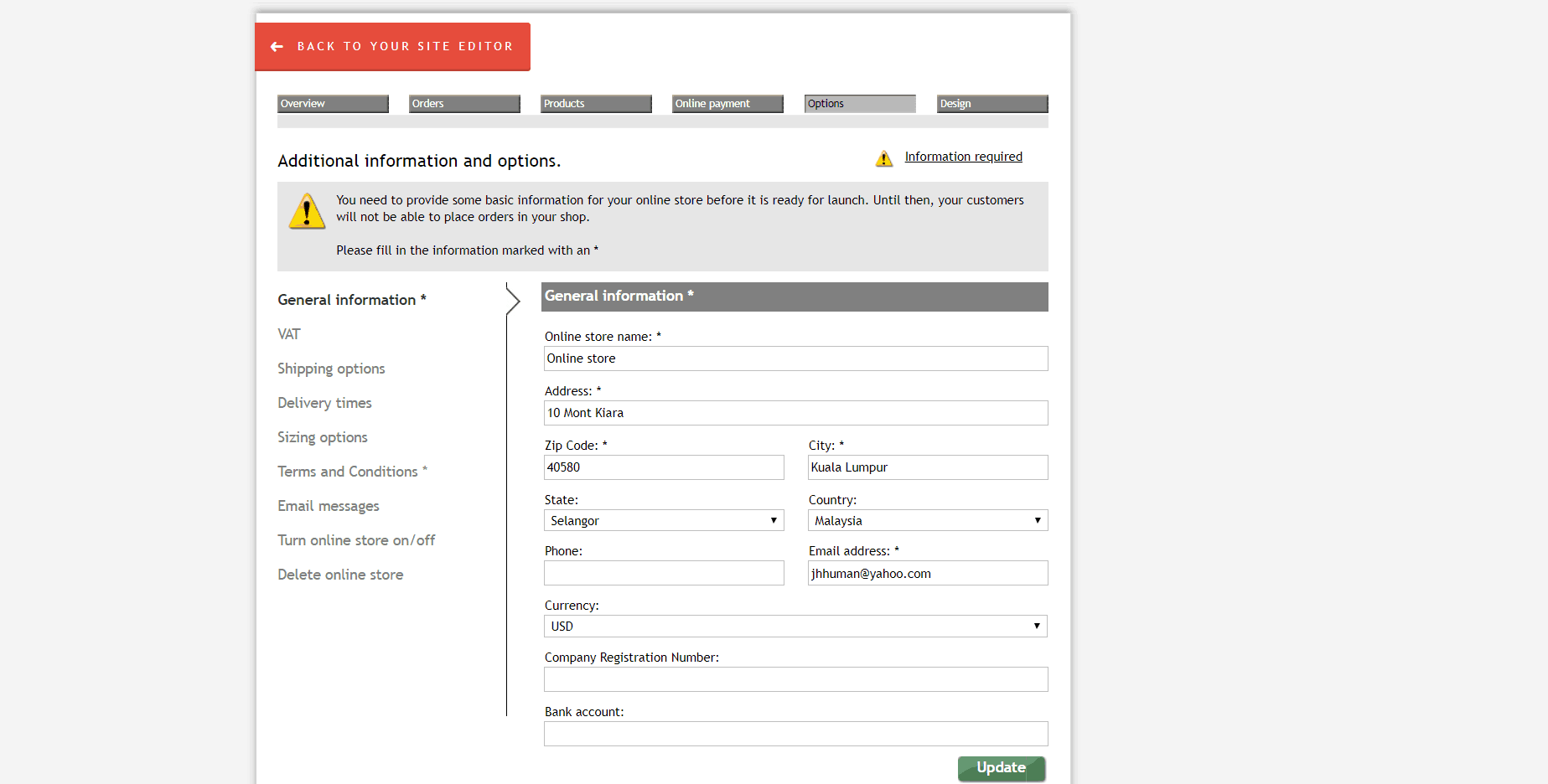This screenshot has width=1548, height=784.
Task: Click the empty Phone field
Action: 664,573
